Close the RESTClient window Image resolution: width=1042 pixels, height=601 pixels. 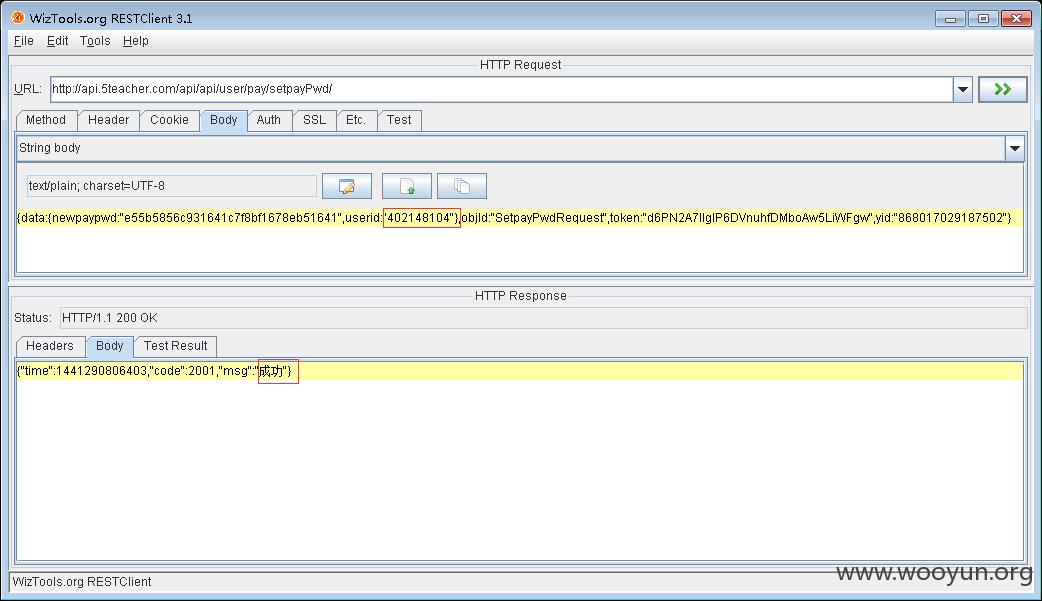click(x=1016, y=19)
